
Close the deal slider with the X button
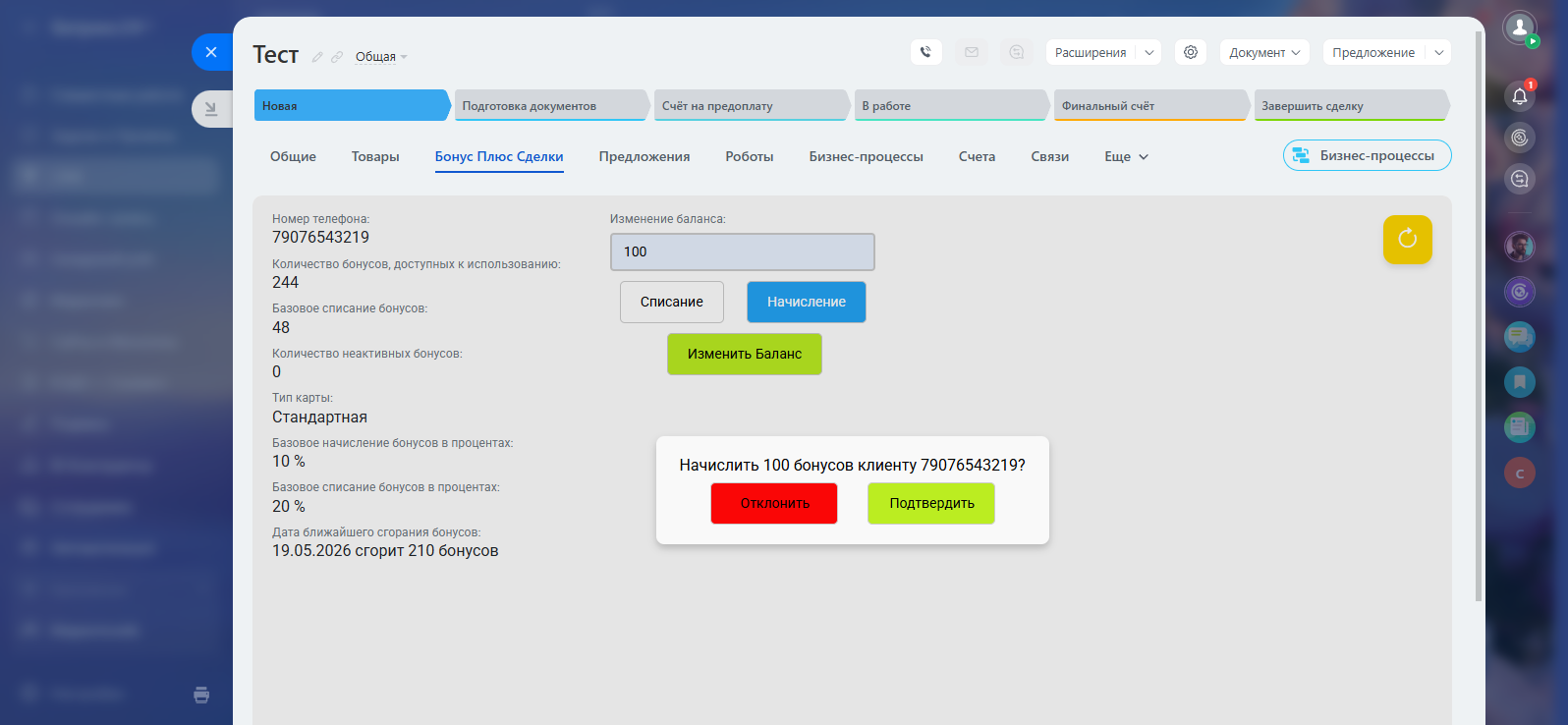coord(211,52)
